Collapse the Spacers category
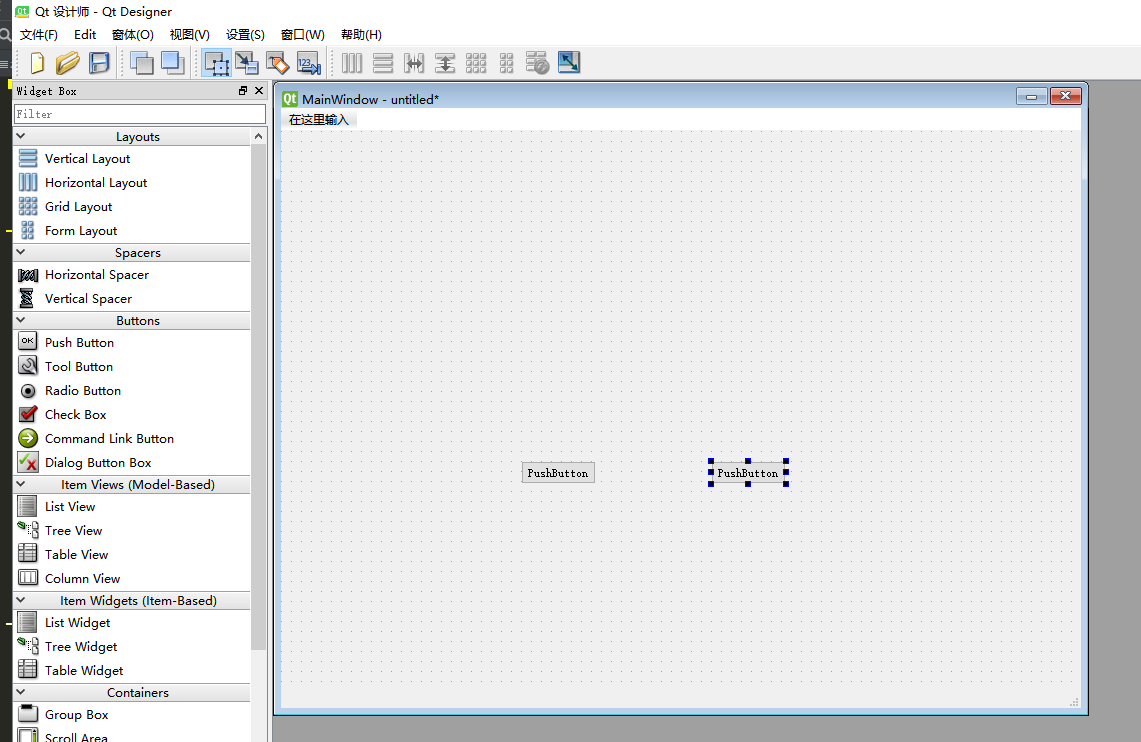 pos(21,252)
